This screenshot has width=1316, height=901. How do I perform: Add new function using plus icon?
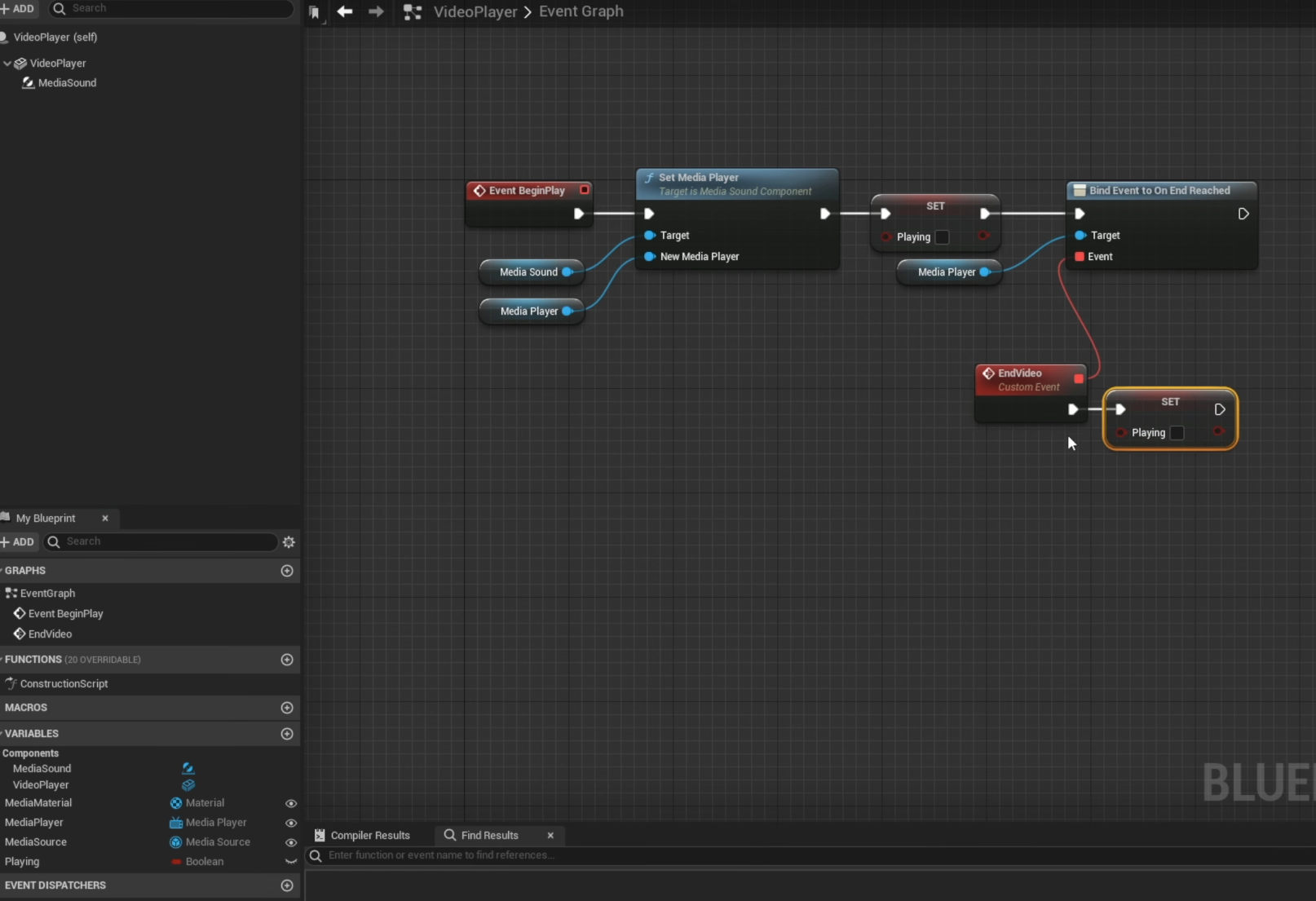[x=287, y=660]
